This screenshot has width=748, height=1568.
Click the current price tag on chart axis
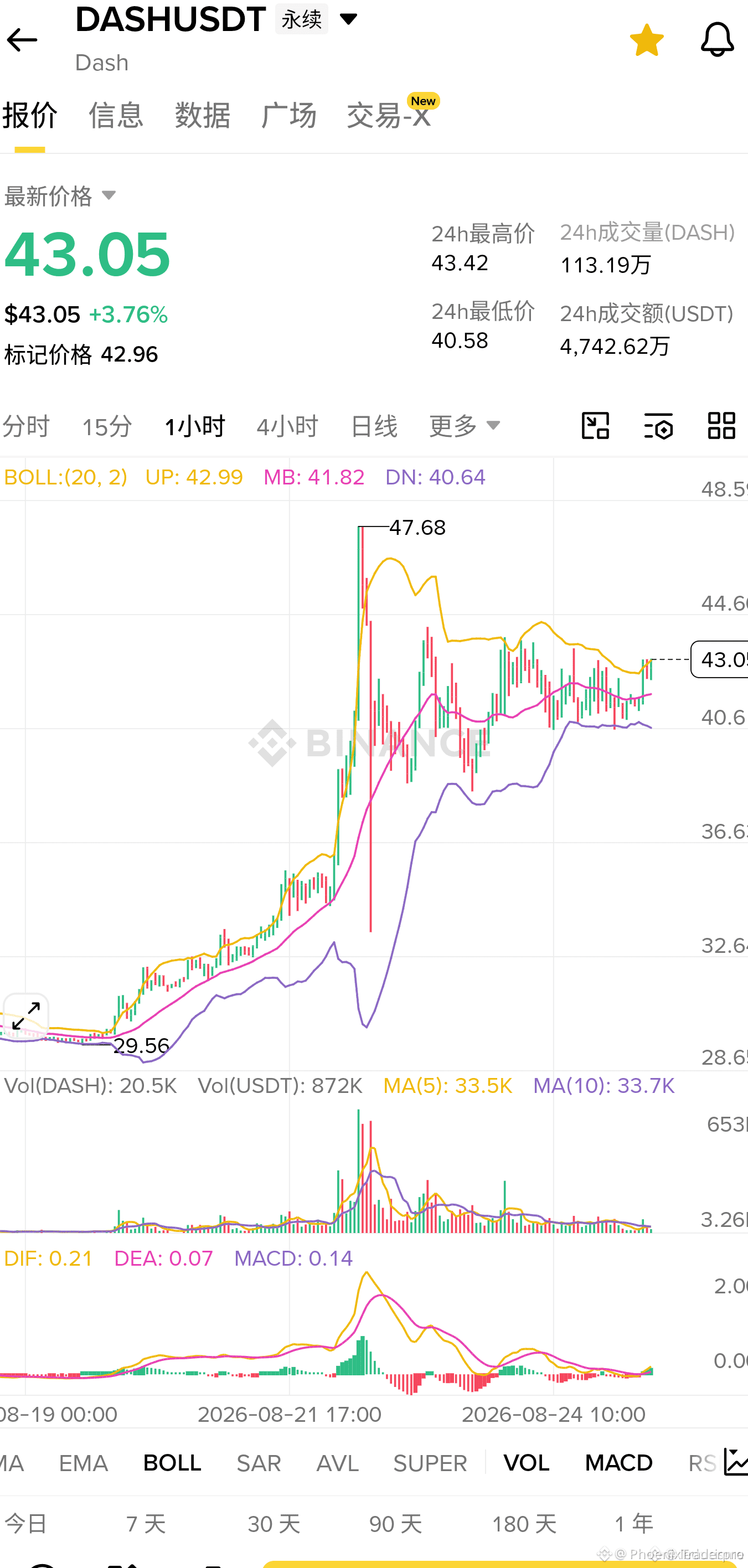coord(719,659)
